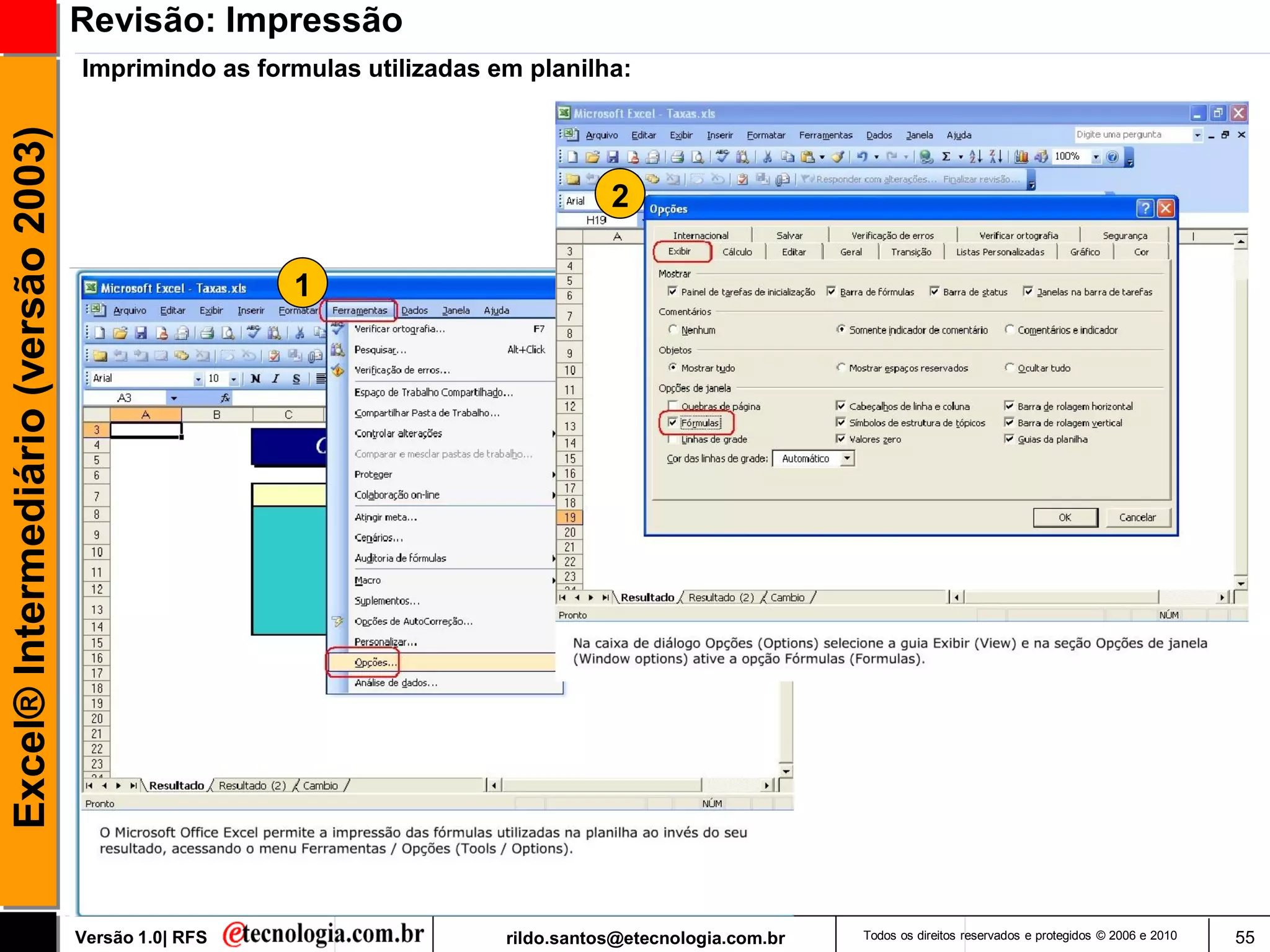Screen dimensions: 1270x952
Task: Toggle Linhas de grade checkbox
Action: pyautogui.click(x=673, y=439)
